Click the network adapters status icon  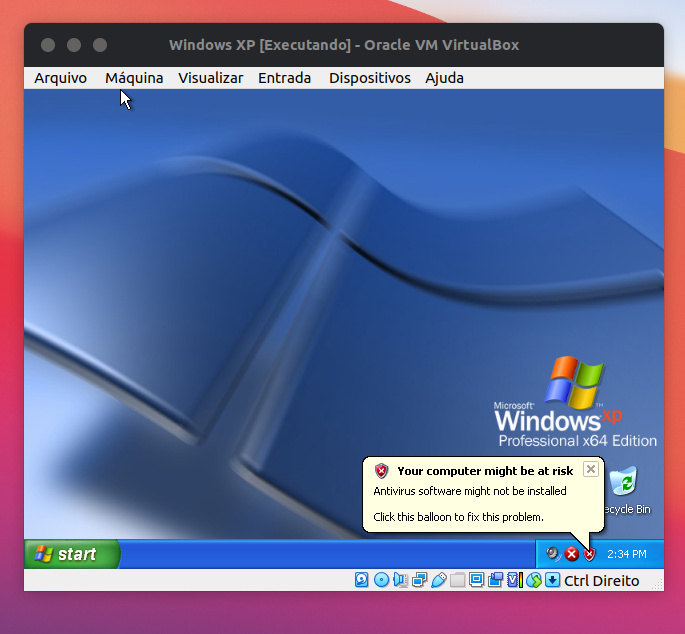[x=420, y=580]
